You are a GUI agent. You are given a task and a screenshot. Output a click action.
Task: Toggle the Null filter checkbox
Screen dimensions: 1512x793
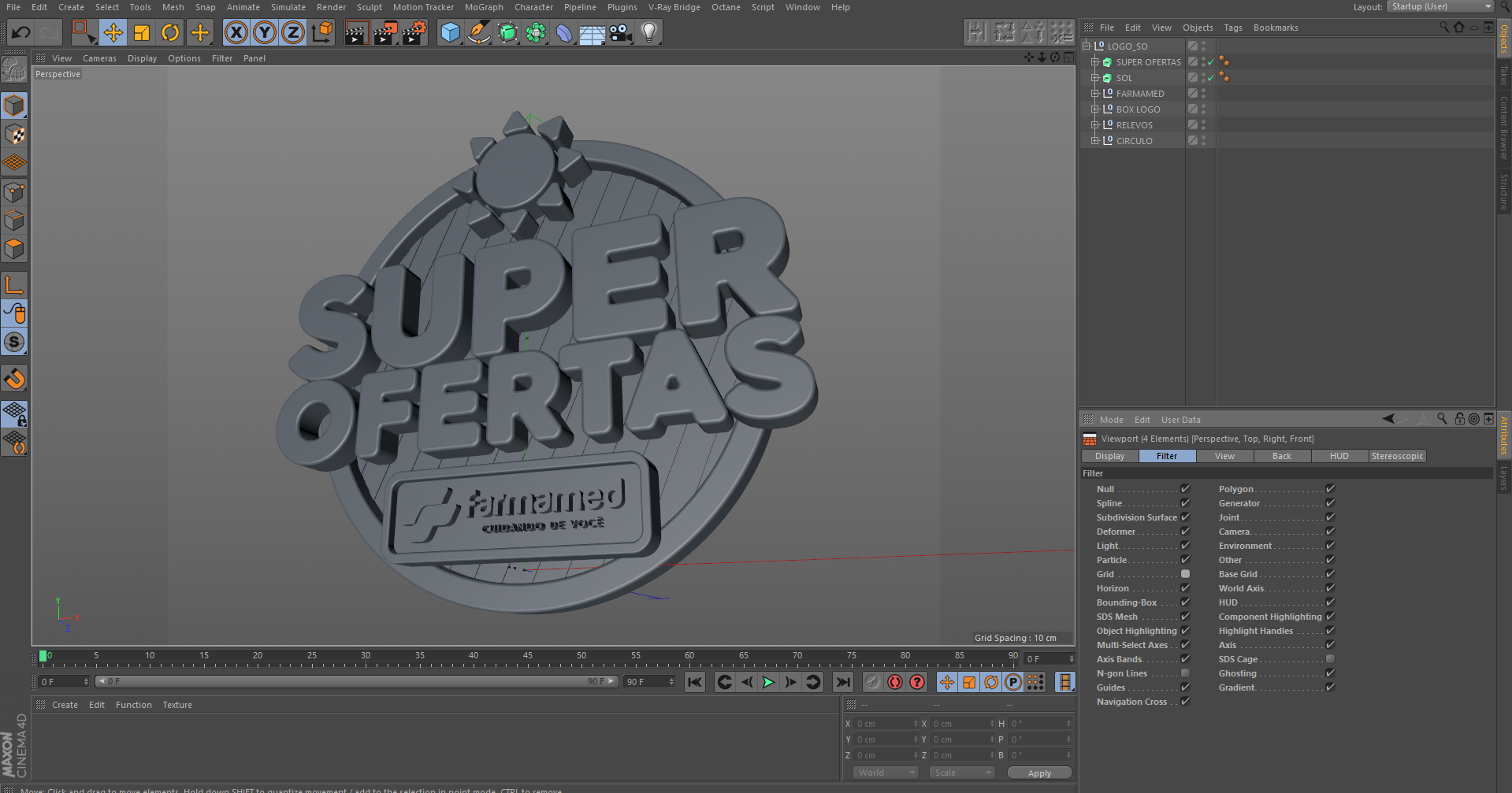coord(1185,489)
